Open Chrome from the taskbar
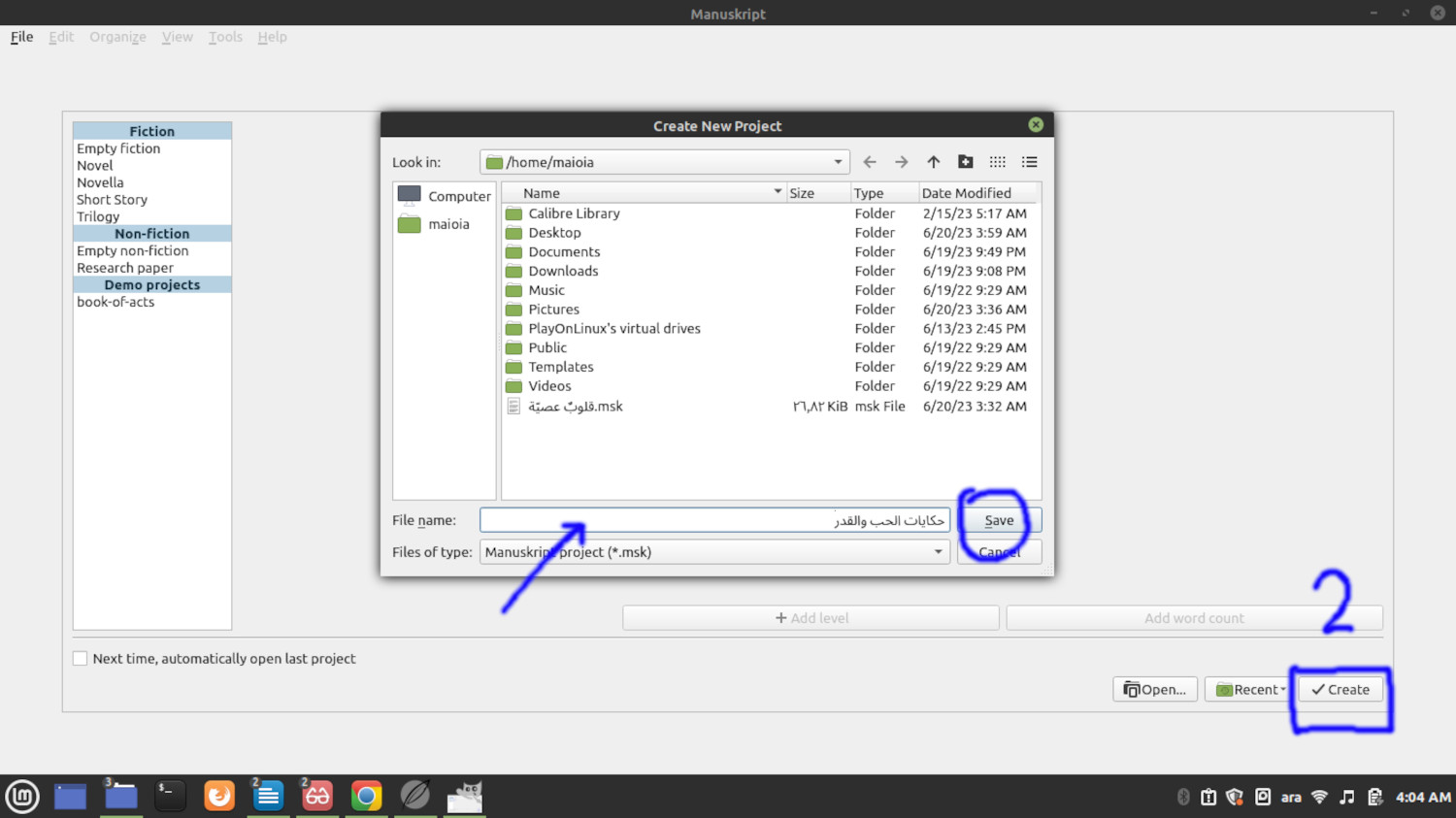 pos(366,797)
